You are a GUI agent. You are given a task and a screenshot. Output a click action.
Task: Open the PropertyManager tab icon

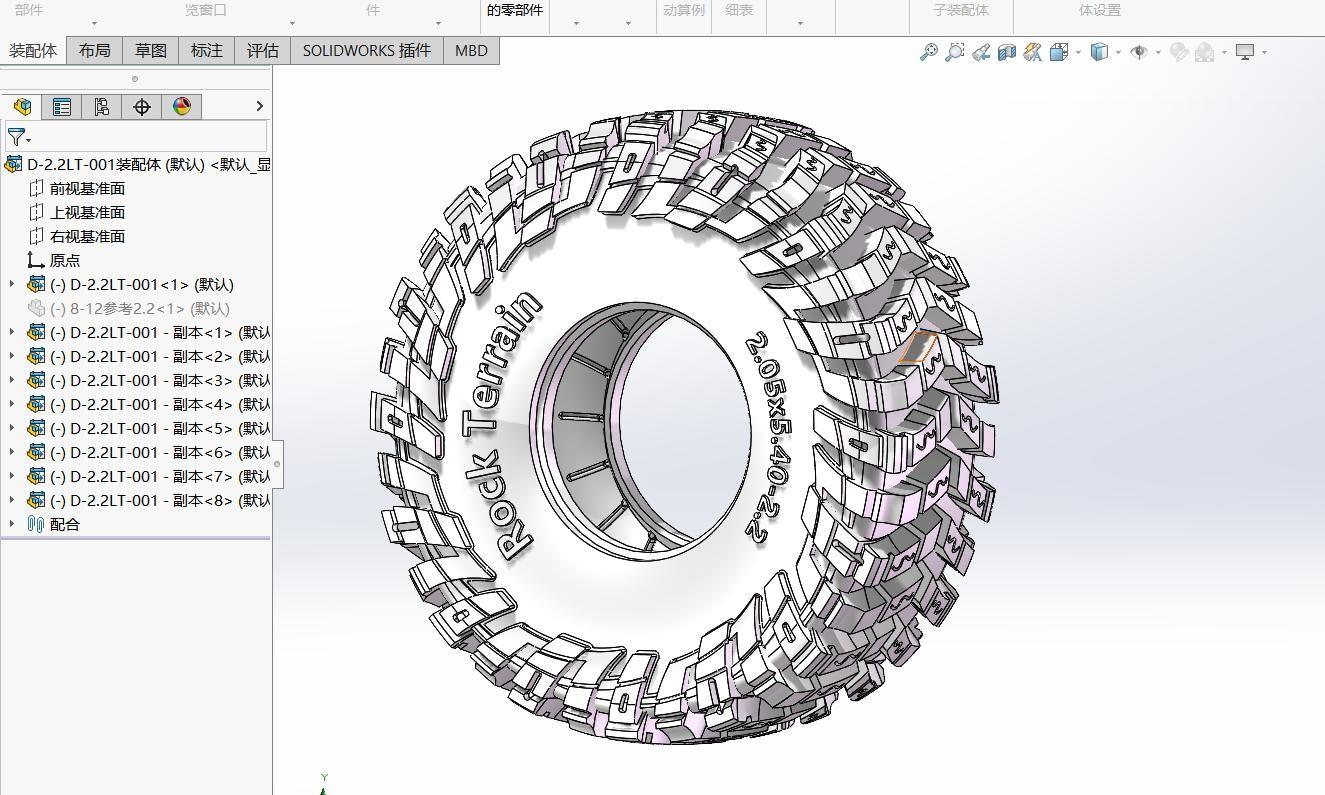[62, 107]
